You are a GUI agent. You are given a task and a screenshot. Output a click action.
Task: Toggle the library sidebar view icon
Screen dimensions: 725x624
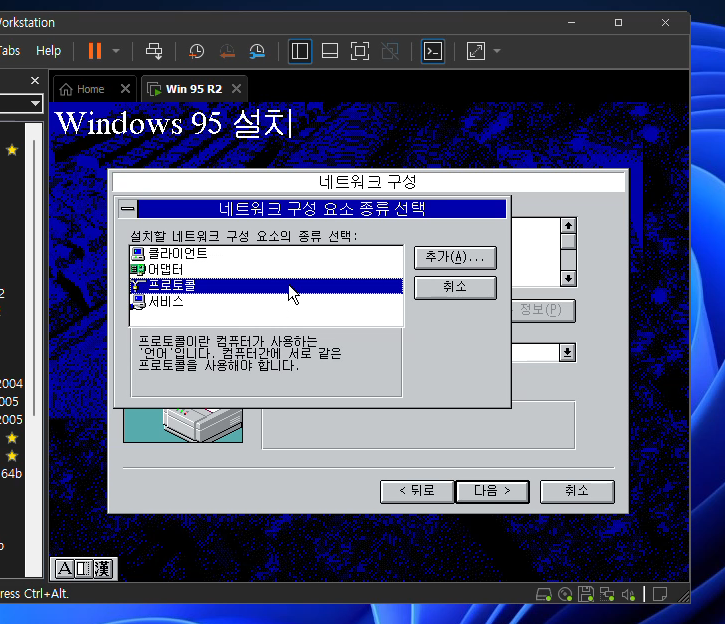click(x=300, y=51)
